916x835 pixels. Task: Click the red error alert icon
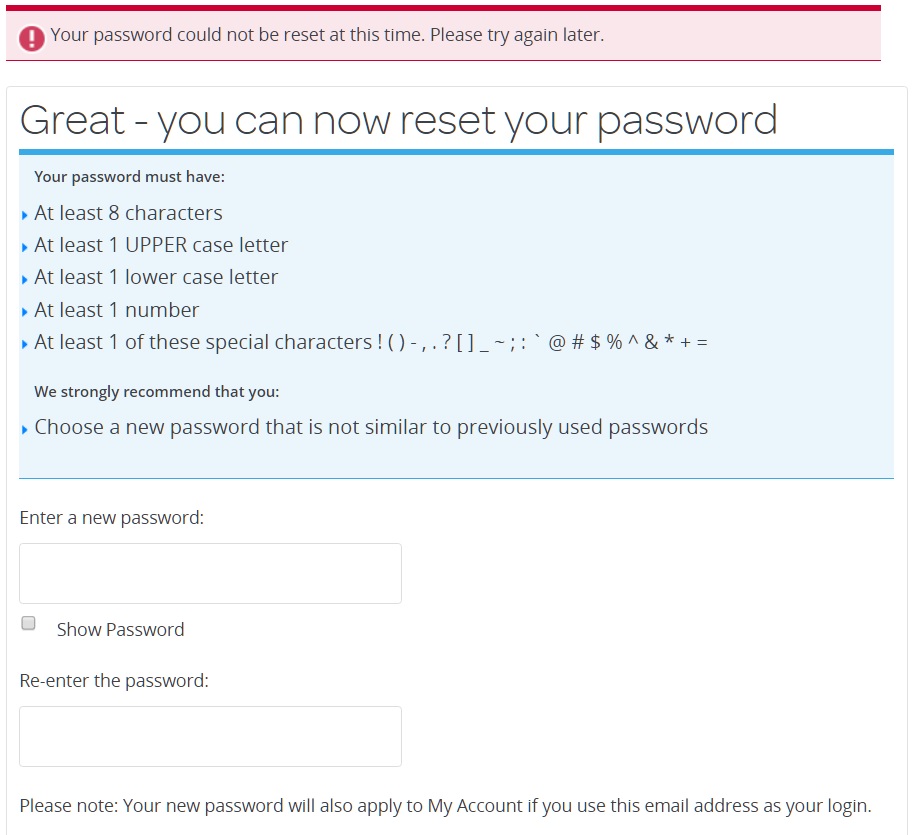coord(32,38)
